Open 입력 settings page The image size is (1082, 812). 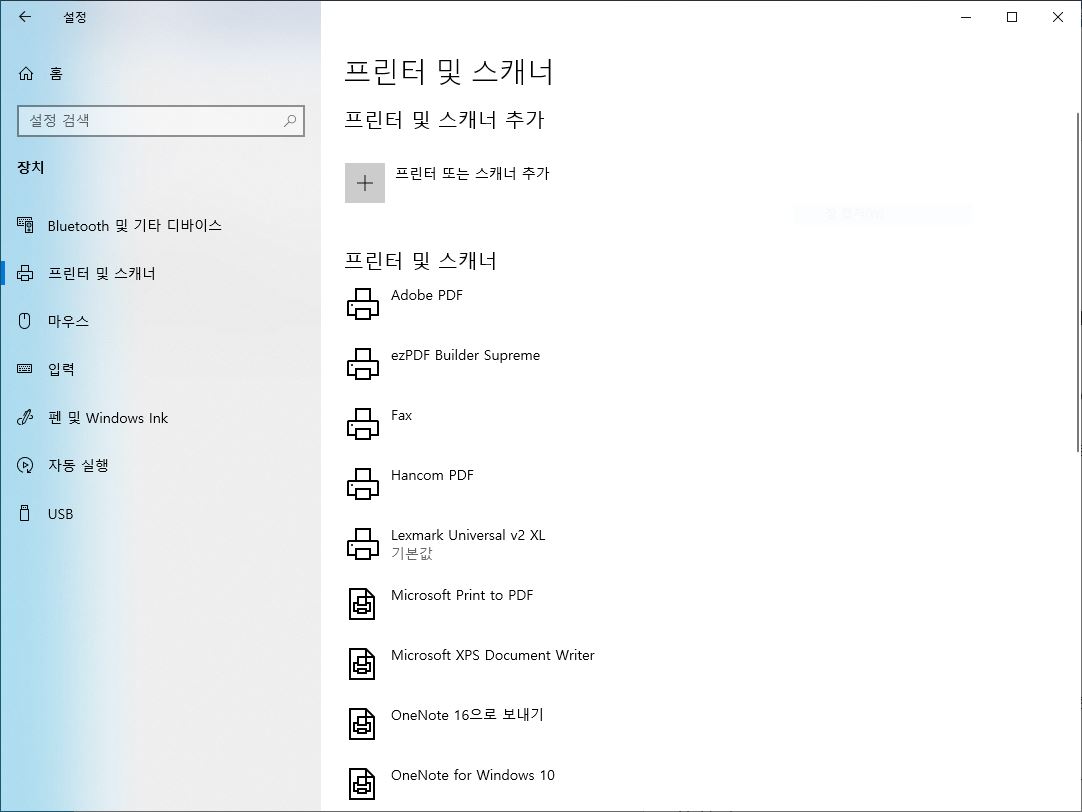pyautogui.click(x=61, y=369)
